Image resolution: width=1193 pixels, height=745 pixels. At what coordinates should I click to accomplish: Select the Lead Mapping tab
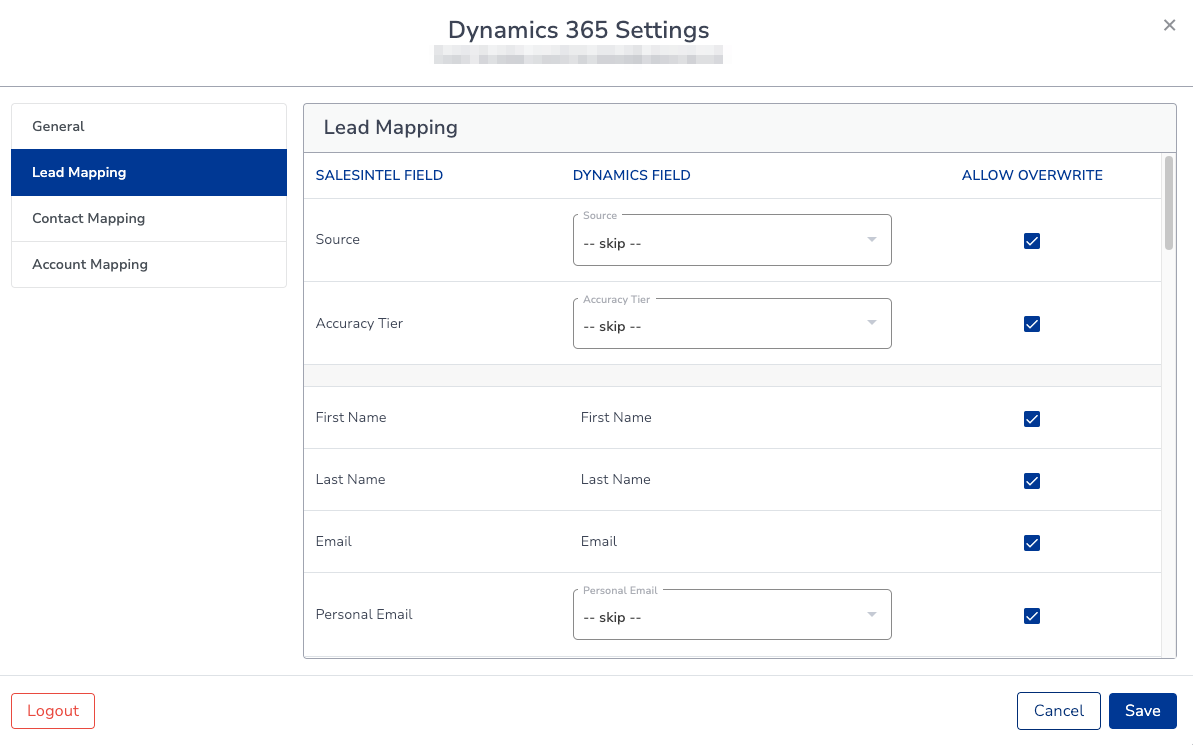click(149, 173)
